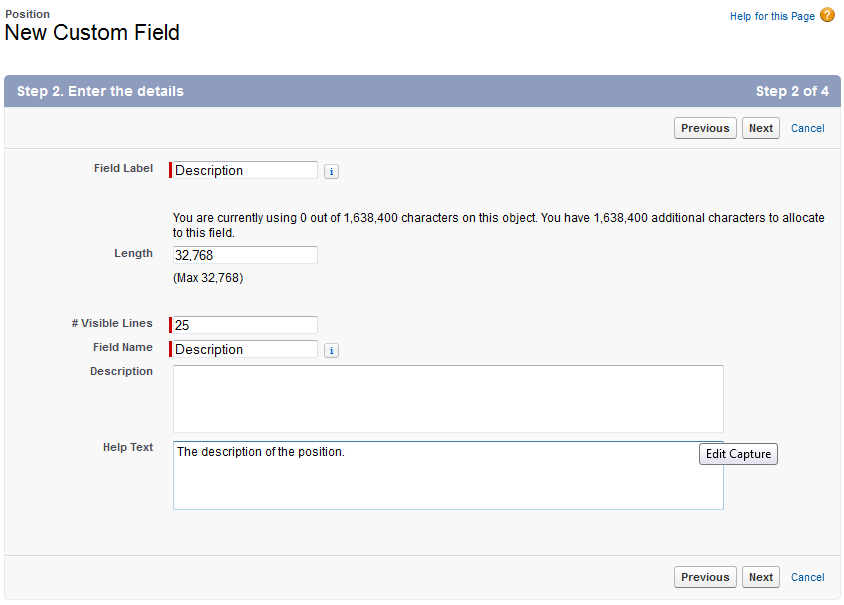
Task: Click inside the Description textarea
Action: [x=448, y=398]
